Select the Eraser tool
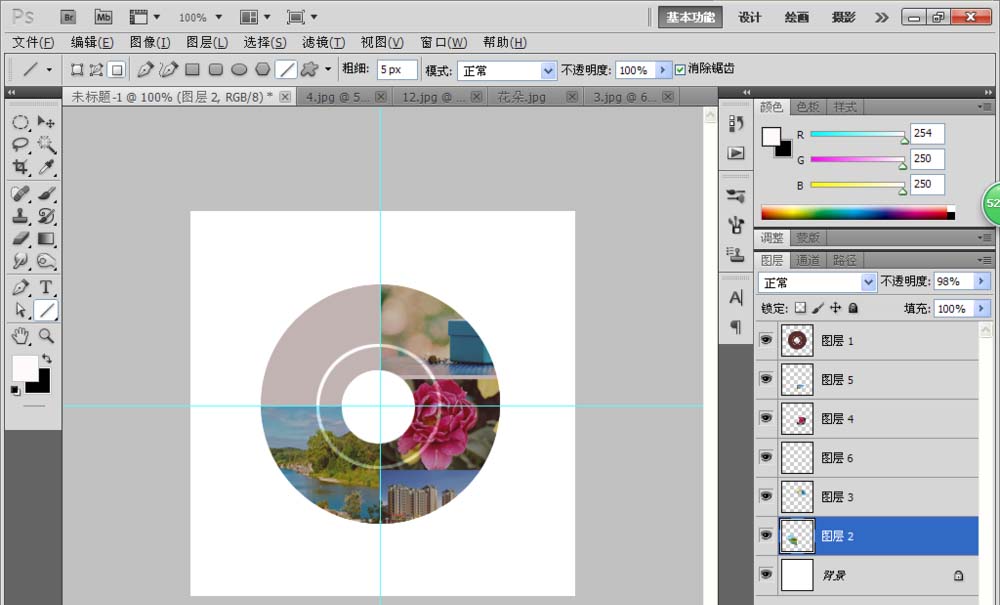Screen dimensions: 1000x605 (x=20, y=238)
